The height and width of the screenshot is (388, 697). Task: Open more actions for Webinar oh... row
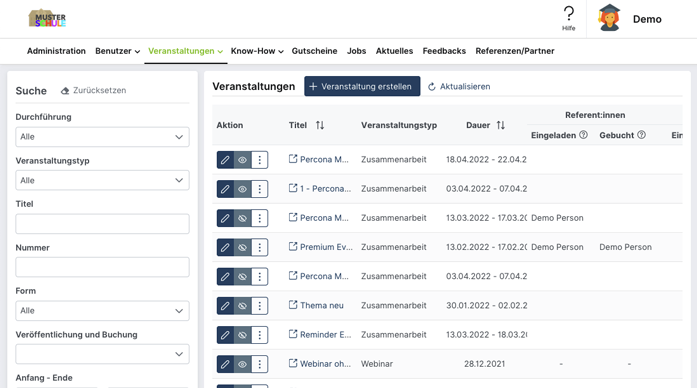[x=260, y=364]
